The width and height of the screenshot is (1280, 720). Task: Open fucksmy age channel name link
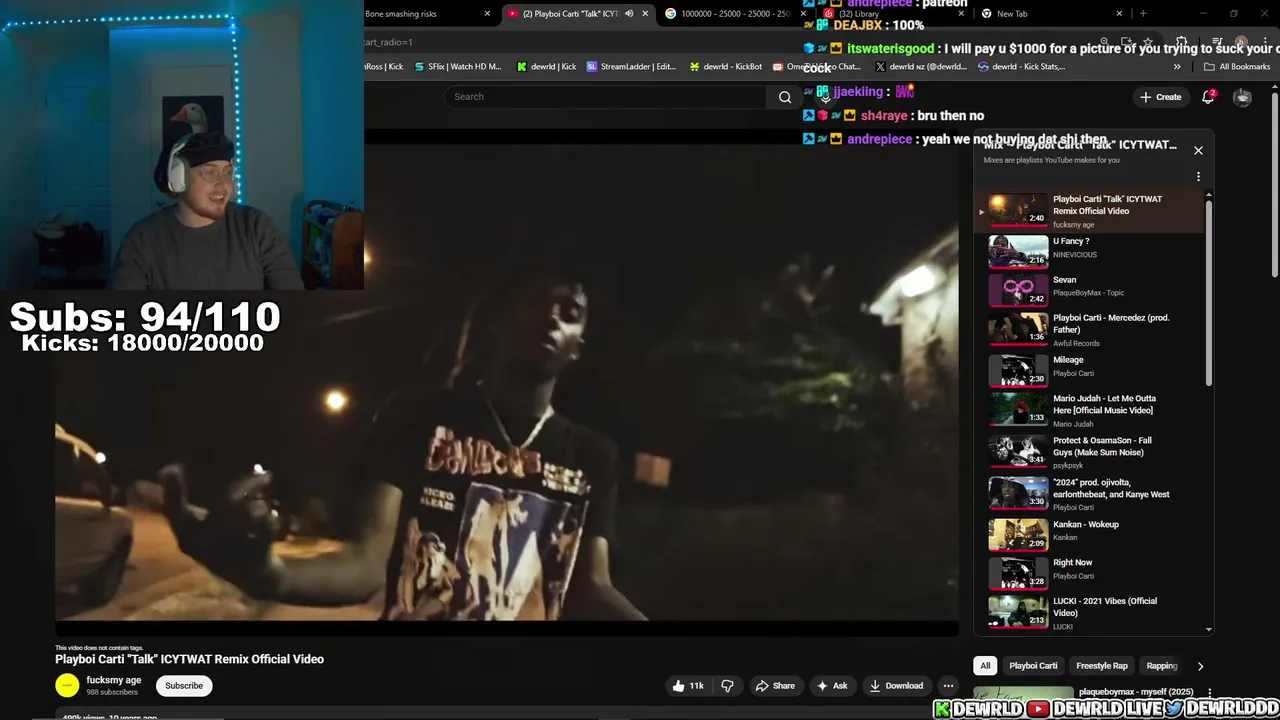pos(114,680)
